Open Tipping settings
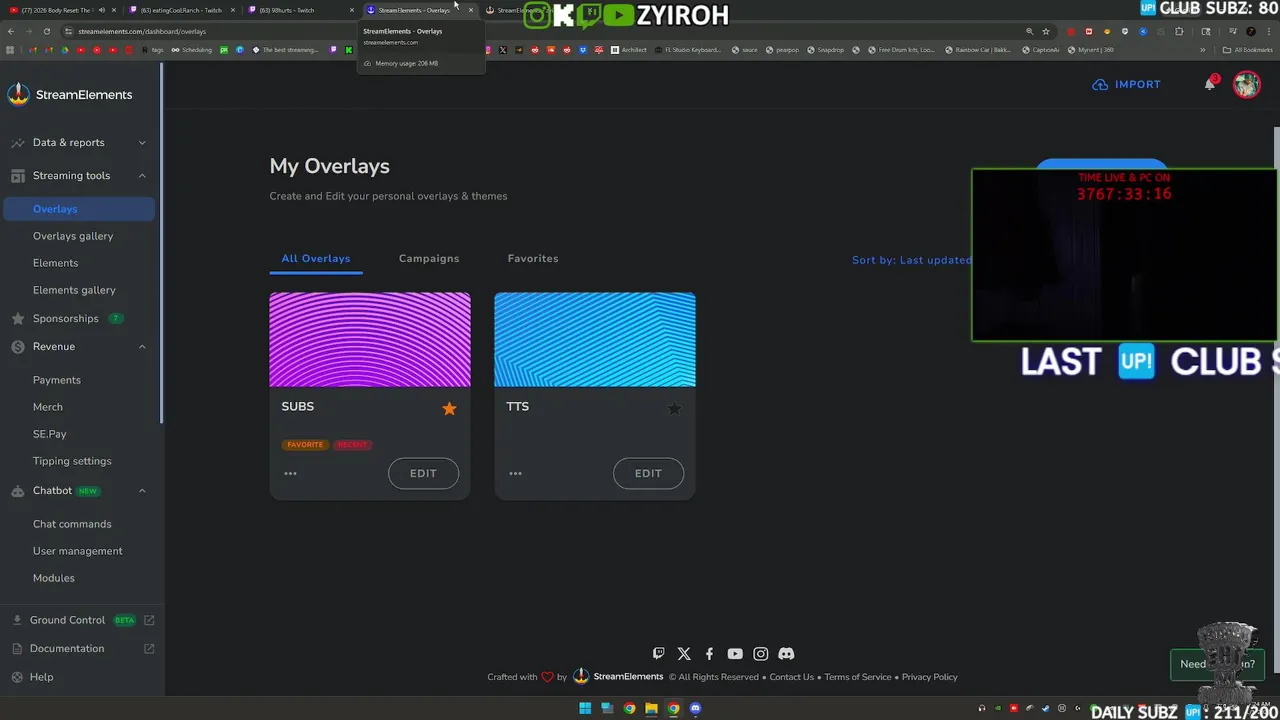The image size is (1280, 720). 72,461
